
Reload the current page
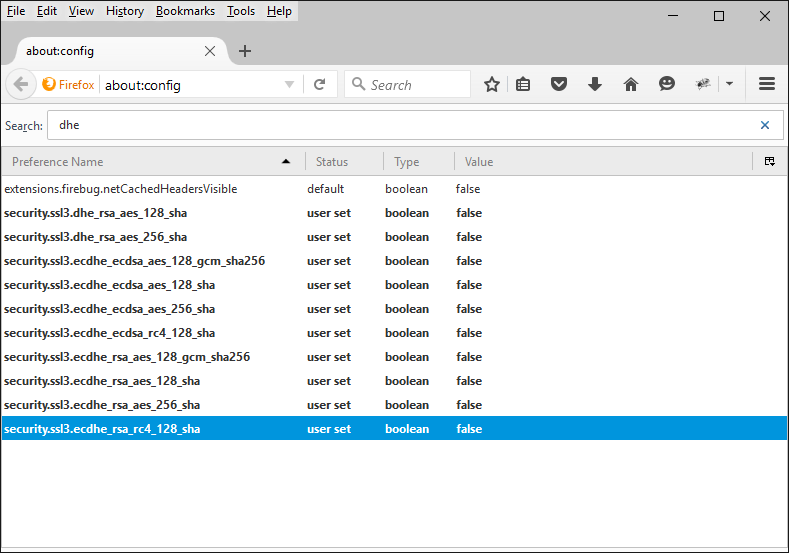319,85
